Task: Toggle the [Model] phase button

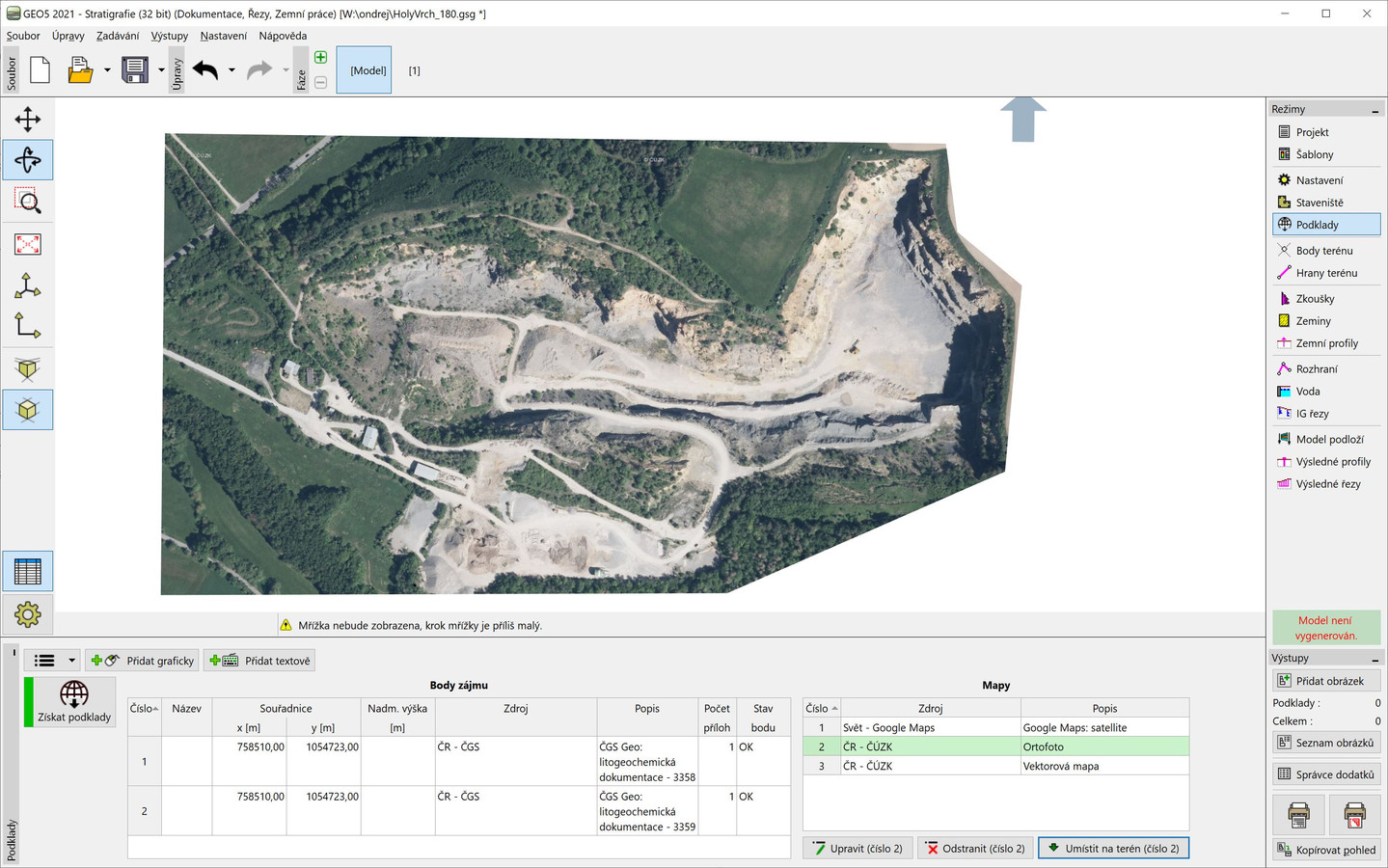Action: (365, 70)
